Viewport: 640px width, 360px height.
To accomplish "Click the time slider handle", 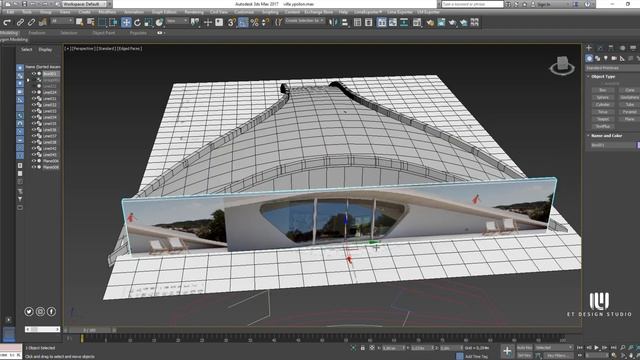I will point(90,330).
